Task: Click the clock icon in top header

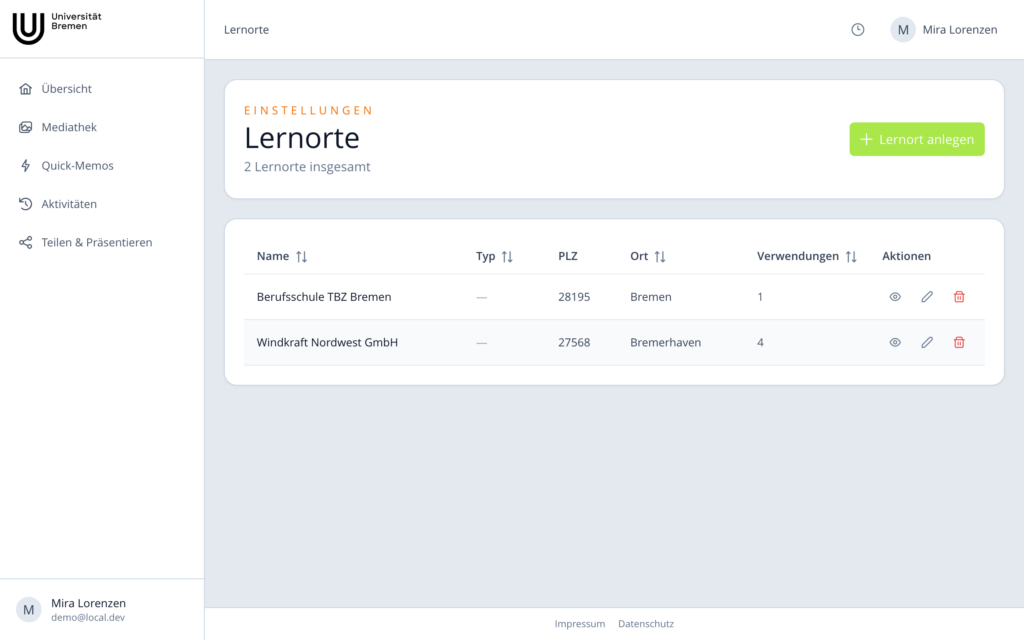Action: [857, 29]
